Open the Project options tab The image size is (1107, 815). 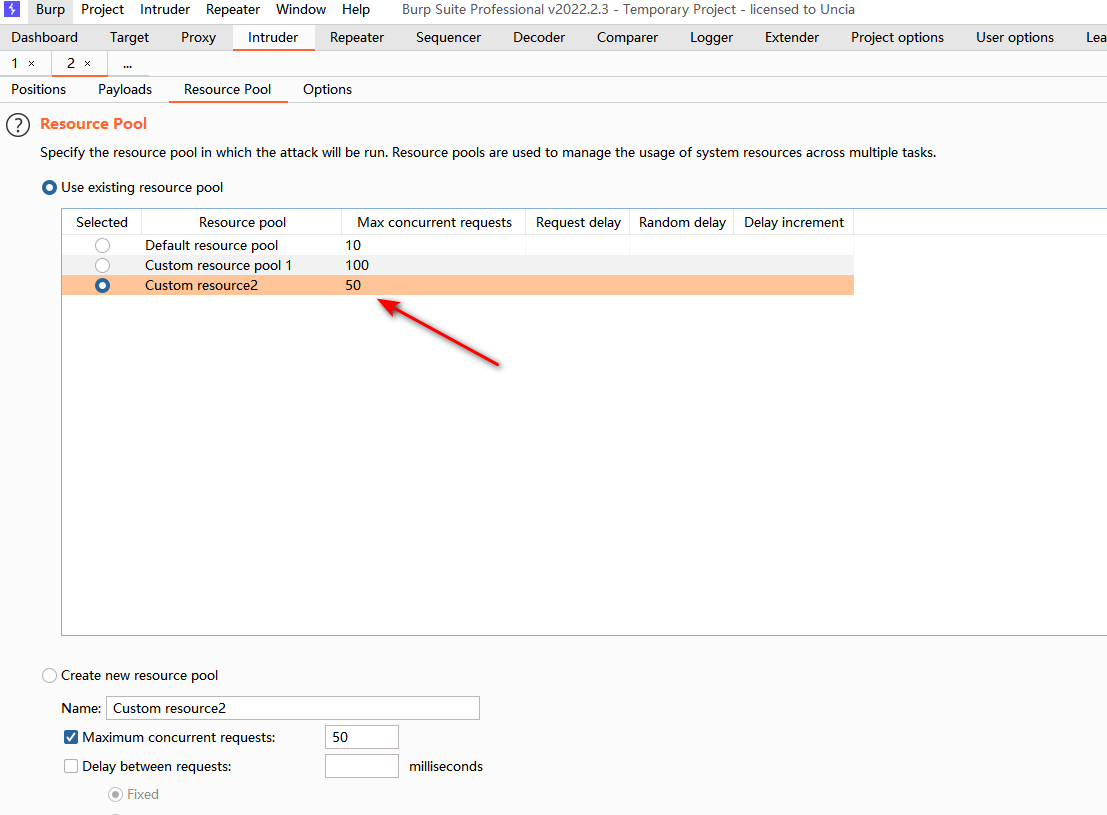tap(897, 37)
